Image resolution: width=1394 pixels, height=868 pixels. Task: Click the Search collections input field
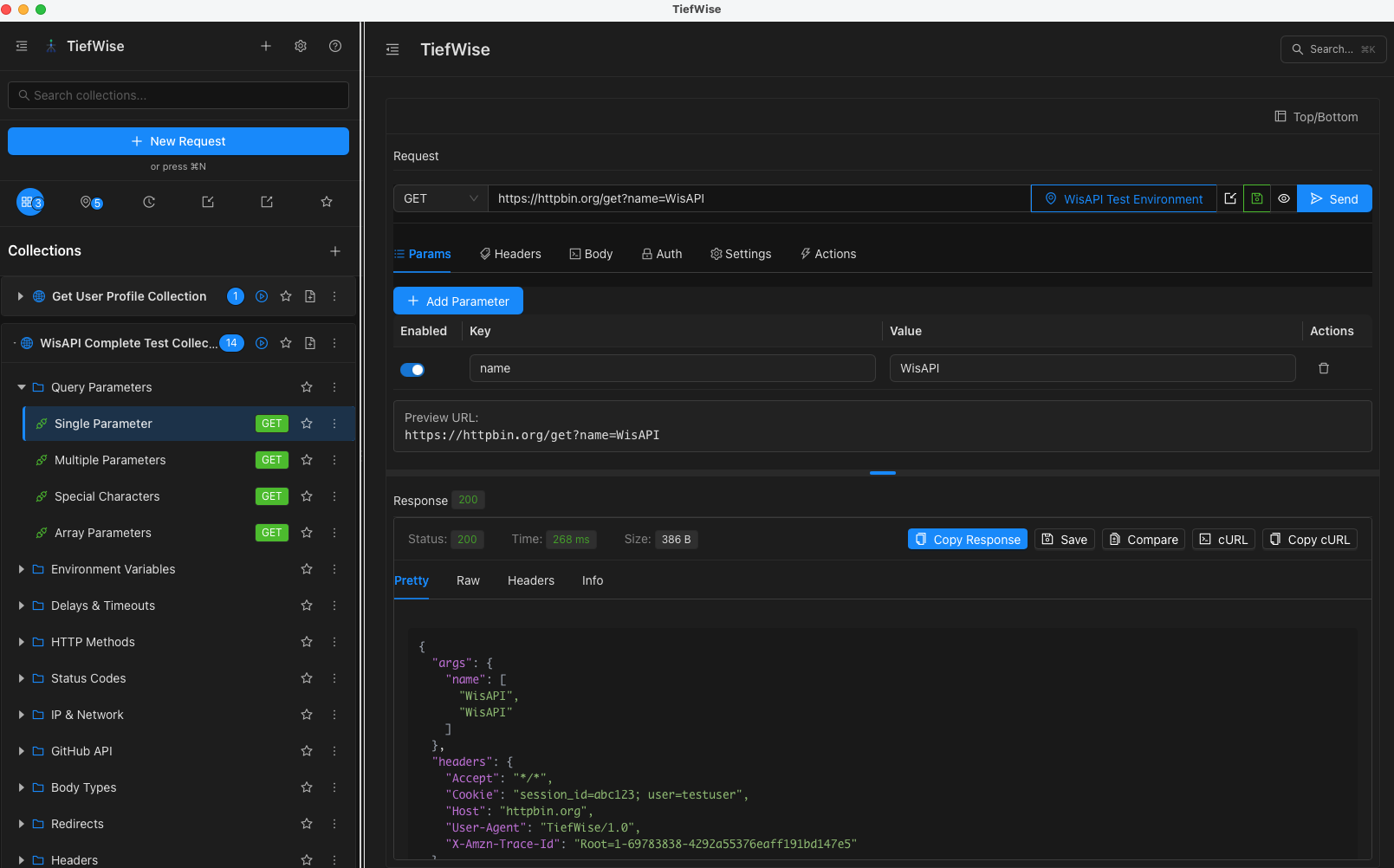(178, 95)
